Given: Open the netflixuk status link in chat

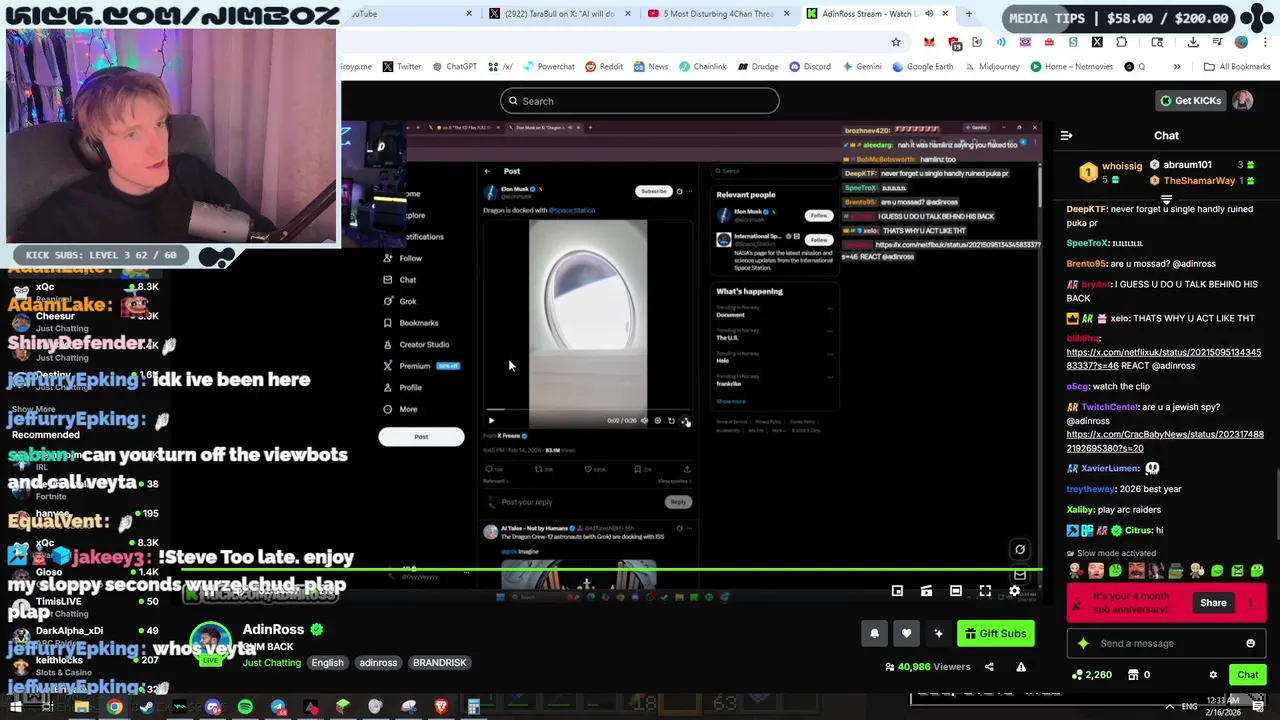Looking at the screenshot, I should point(1163,359).
